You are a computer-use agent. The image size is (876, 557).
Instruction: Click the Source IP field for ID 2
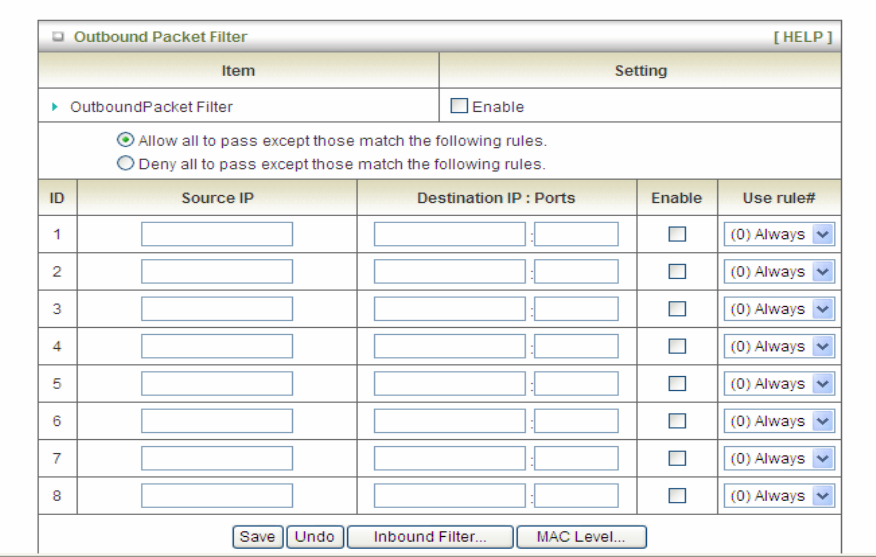click(x=217, y=271)
